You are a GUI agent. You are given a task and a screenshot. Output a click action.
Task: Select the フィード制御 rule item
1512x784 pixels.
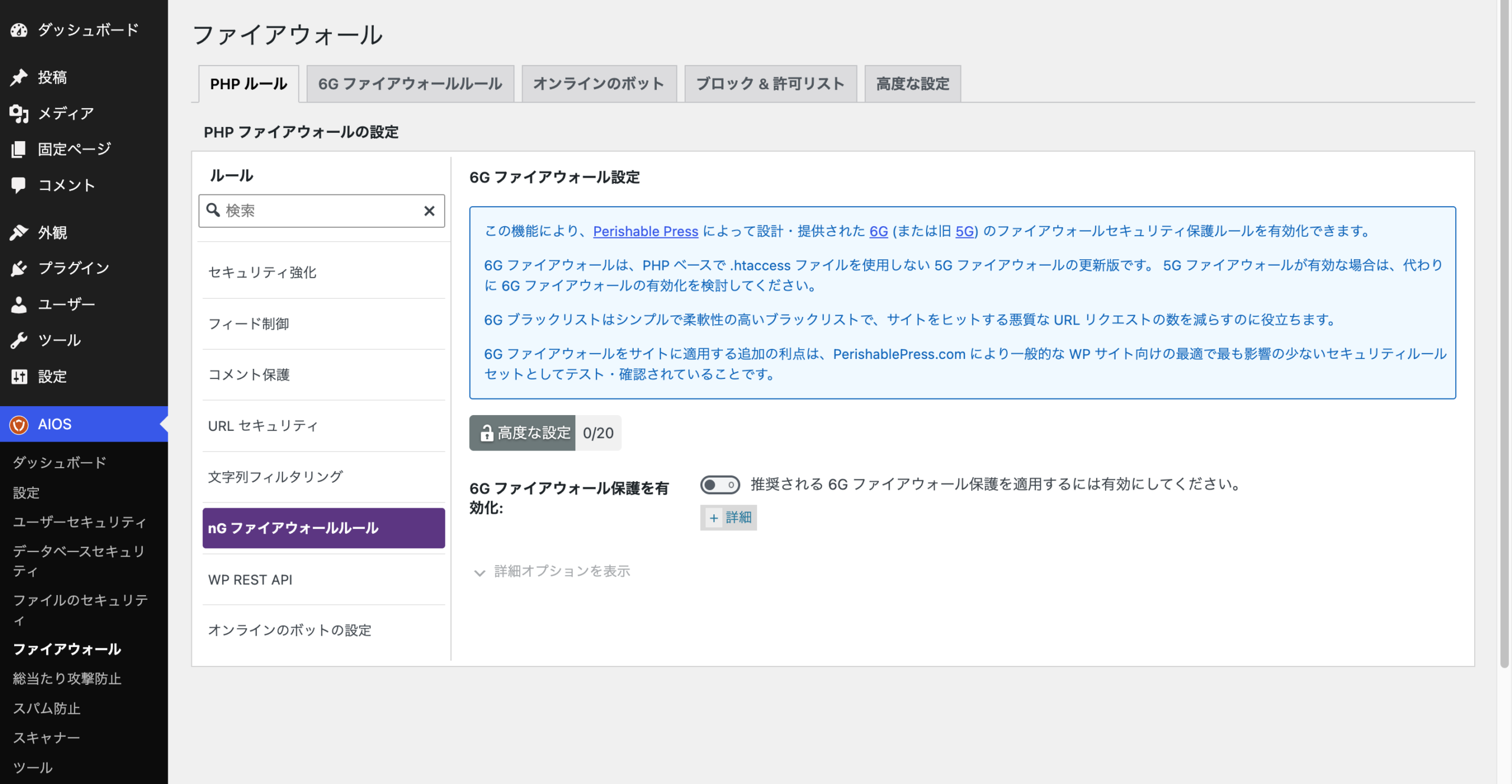click(324, 324)
